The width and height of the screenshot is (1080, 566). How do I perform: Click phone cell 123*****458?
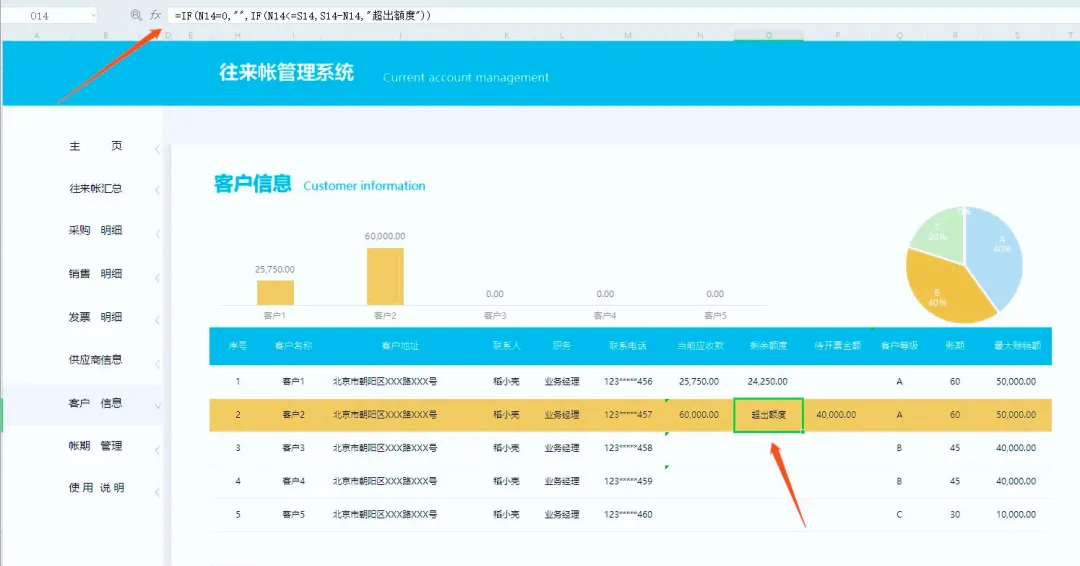pyautogui.click(x=628, y=448)
